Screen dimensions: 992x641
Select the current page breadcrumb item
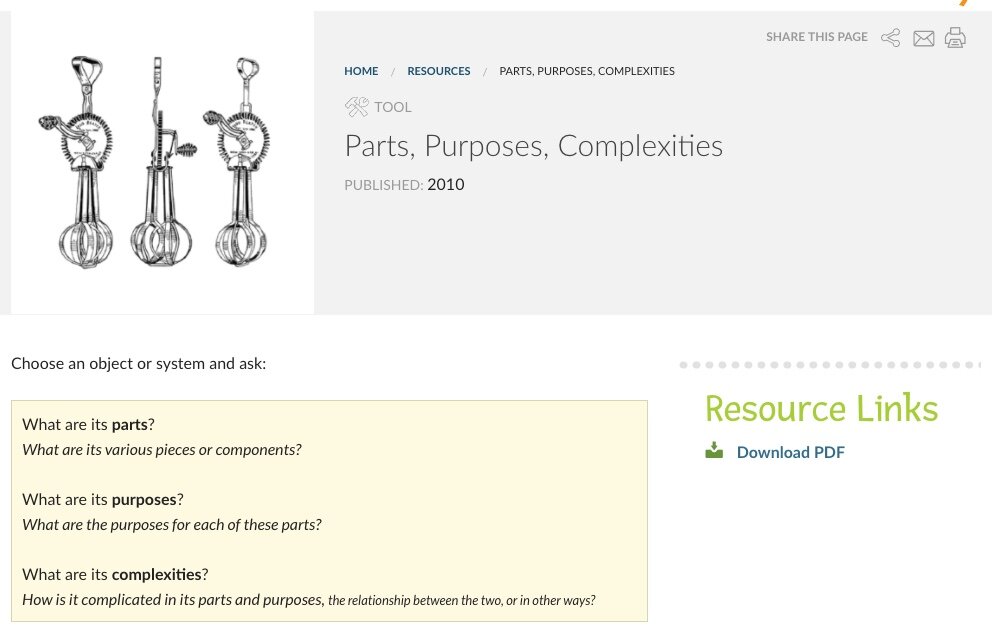[586, 71]
